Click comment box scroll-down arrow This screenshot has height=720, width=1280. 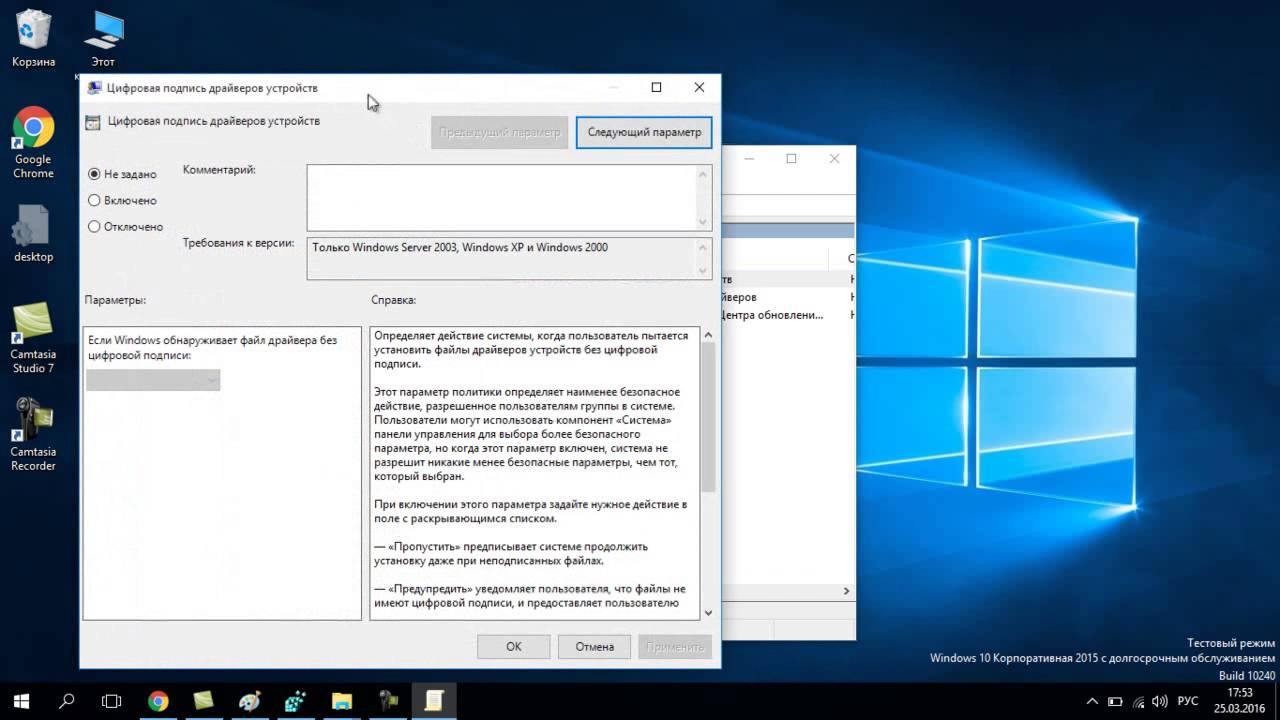click(705, 222)
